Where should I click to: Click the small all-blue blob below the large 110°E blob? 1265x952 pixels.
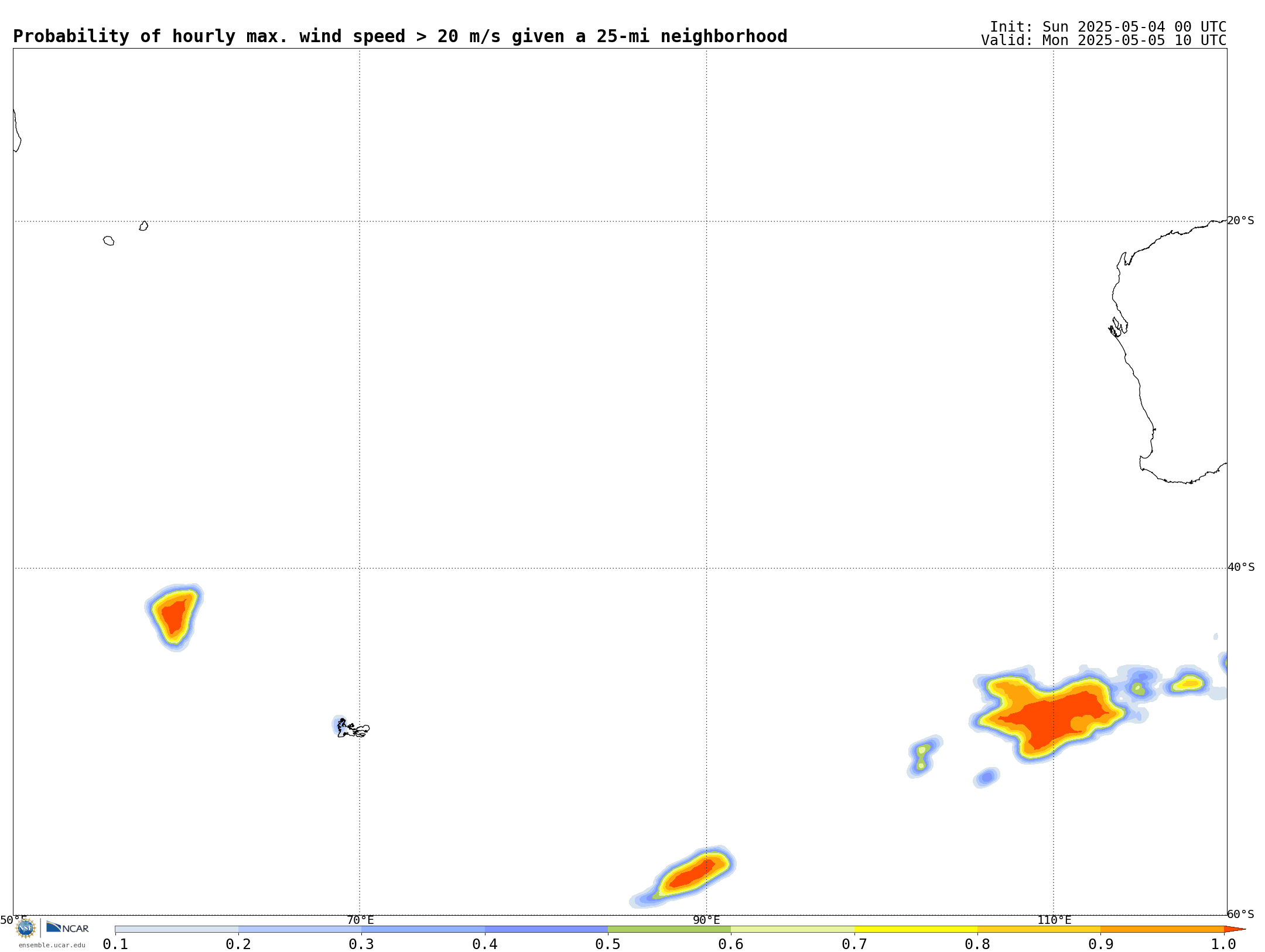(987, 778)
